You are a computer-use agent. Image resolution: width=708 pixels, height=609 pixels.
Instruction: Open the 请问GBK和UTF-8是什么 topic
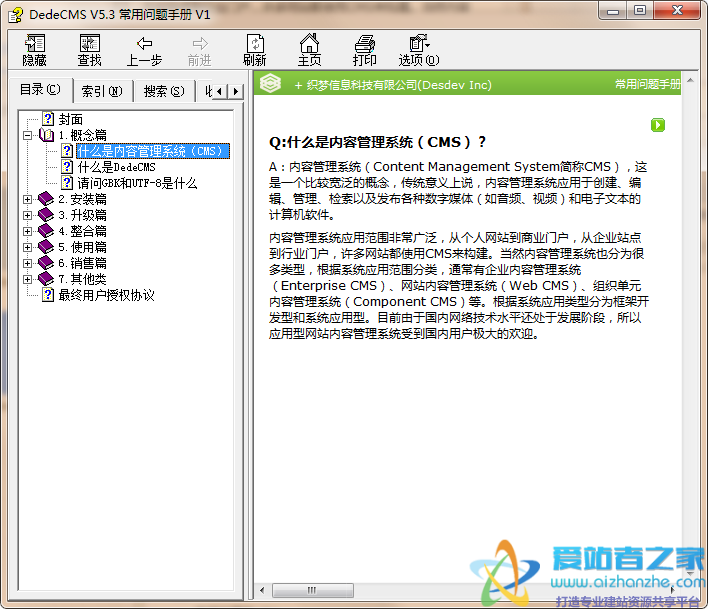tap(137, 183)
